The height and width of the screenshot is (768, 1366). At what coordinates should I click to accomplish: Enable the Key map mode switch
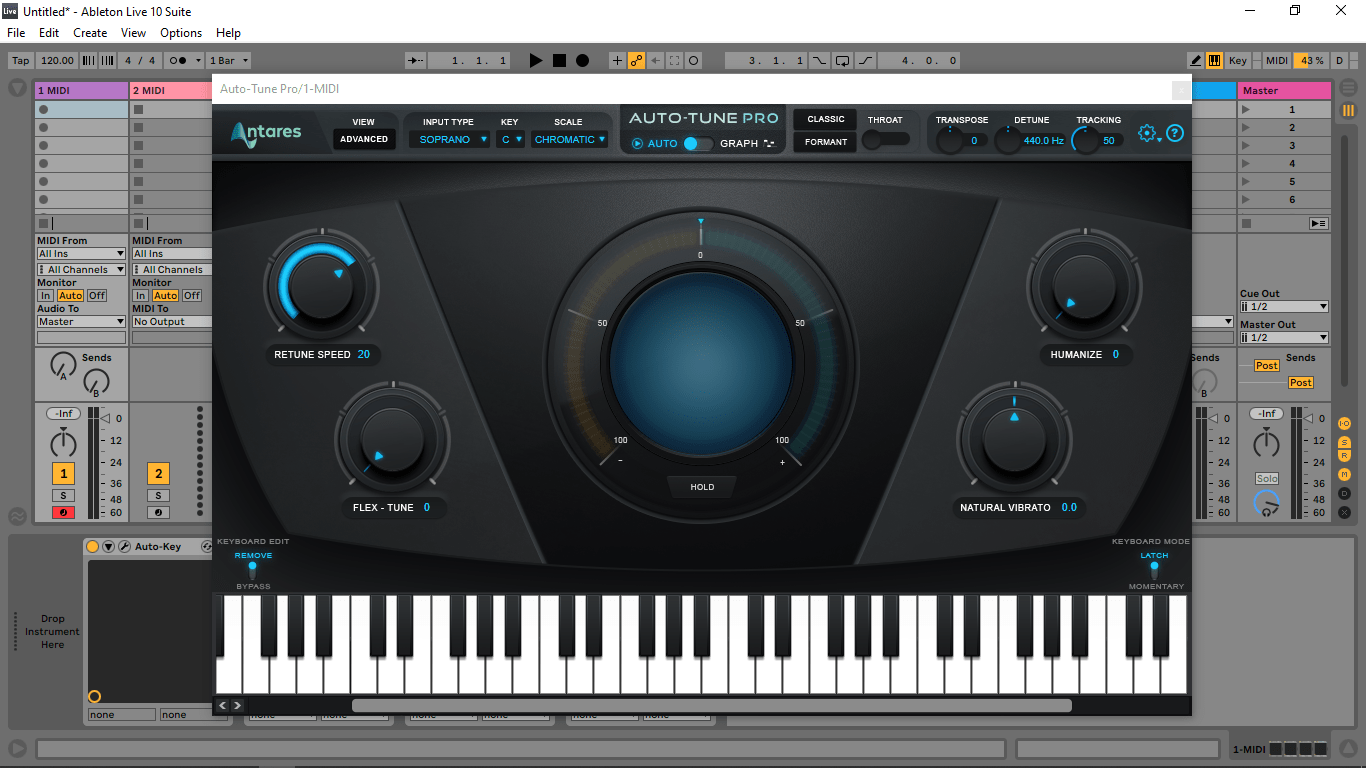coord(1238,61)
